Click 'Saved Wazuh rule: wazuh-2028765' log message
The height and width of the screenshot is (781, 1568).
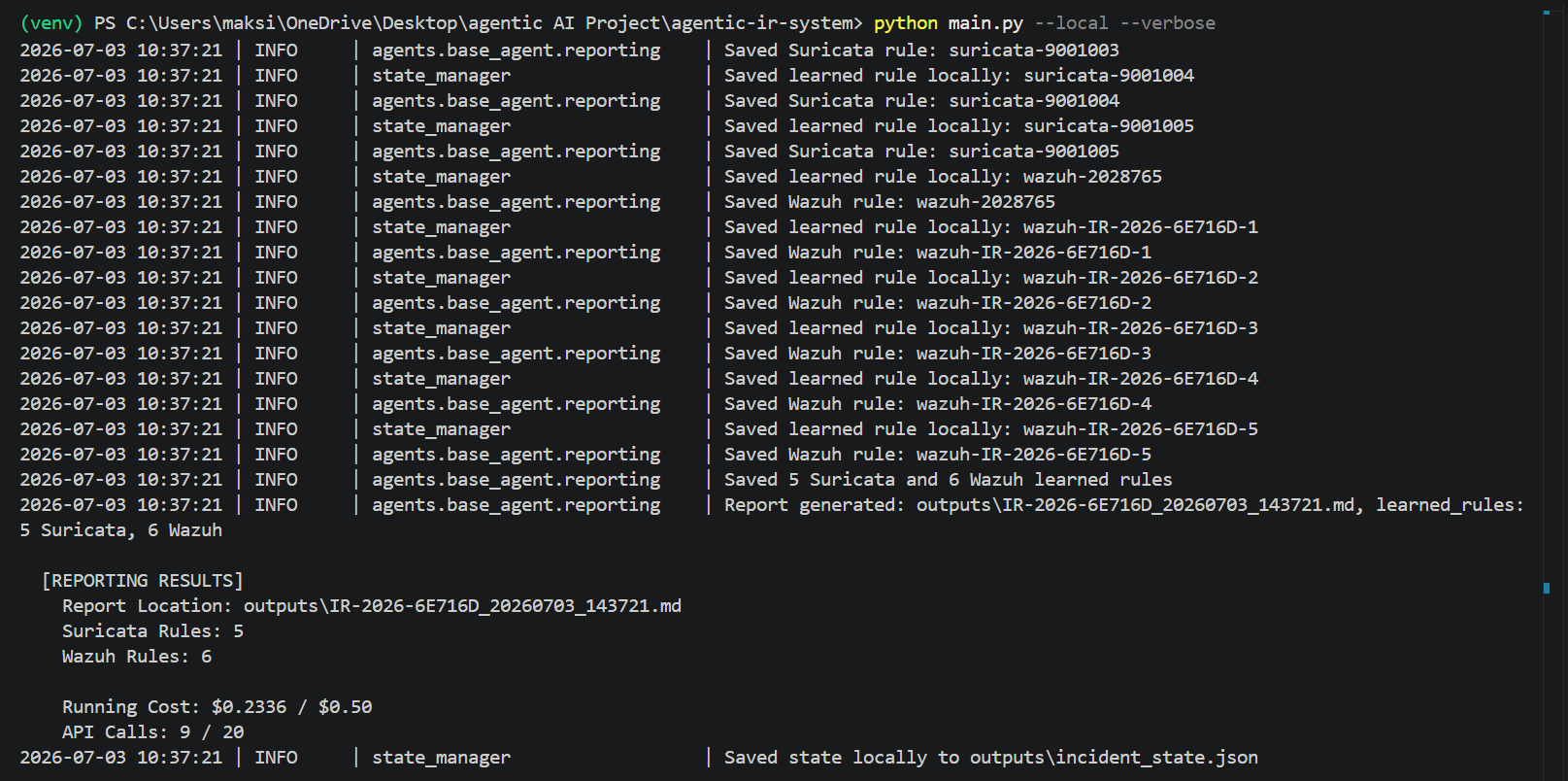(x=889, y=202)
